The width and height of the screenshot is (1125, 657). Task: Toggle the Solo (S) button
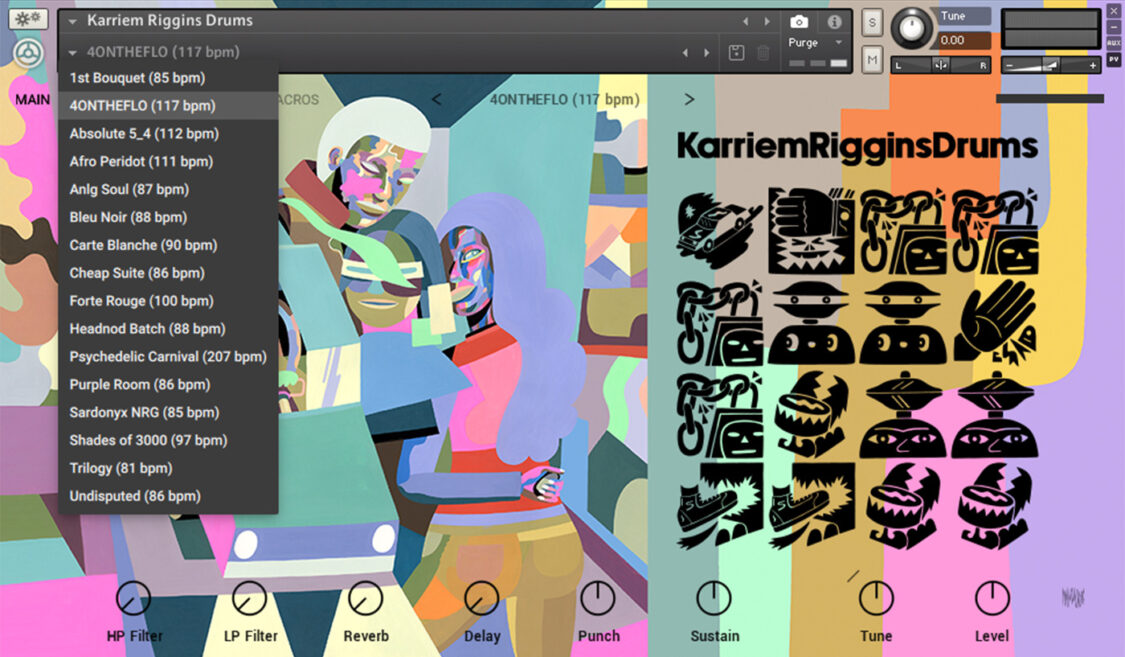(x=872, y=23)
